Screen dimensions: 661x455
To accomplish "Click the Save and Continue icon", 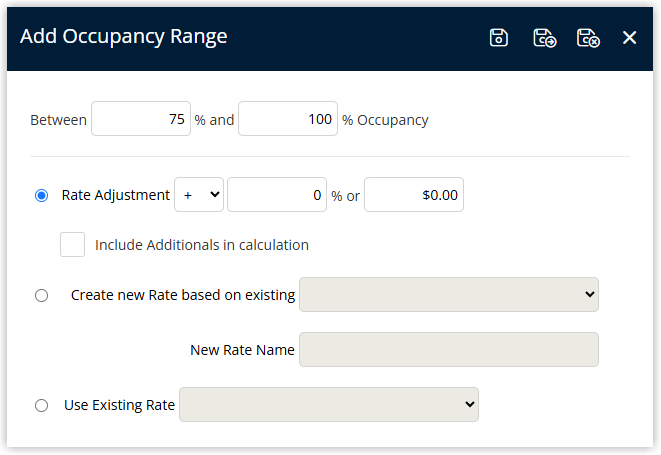I will tap(544, 38).
